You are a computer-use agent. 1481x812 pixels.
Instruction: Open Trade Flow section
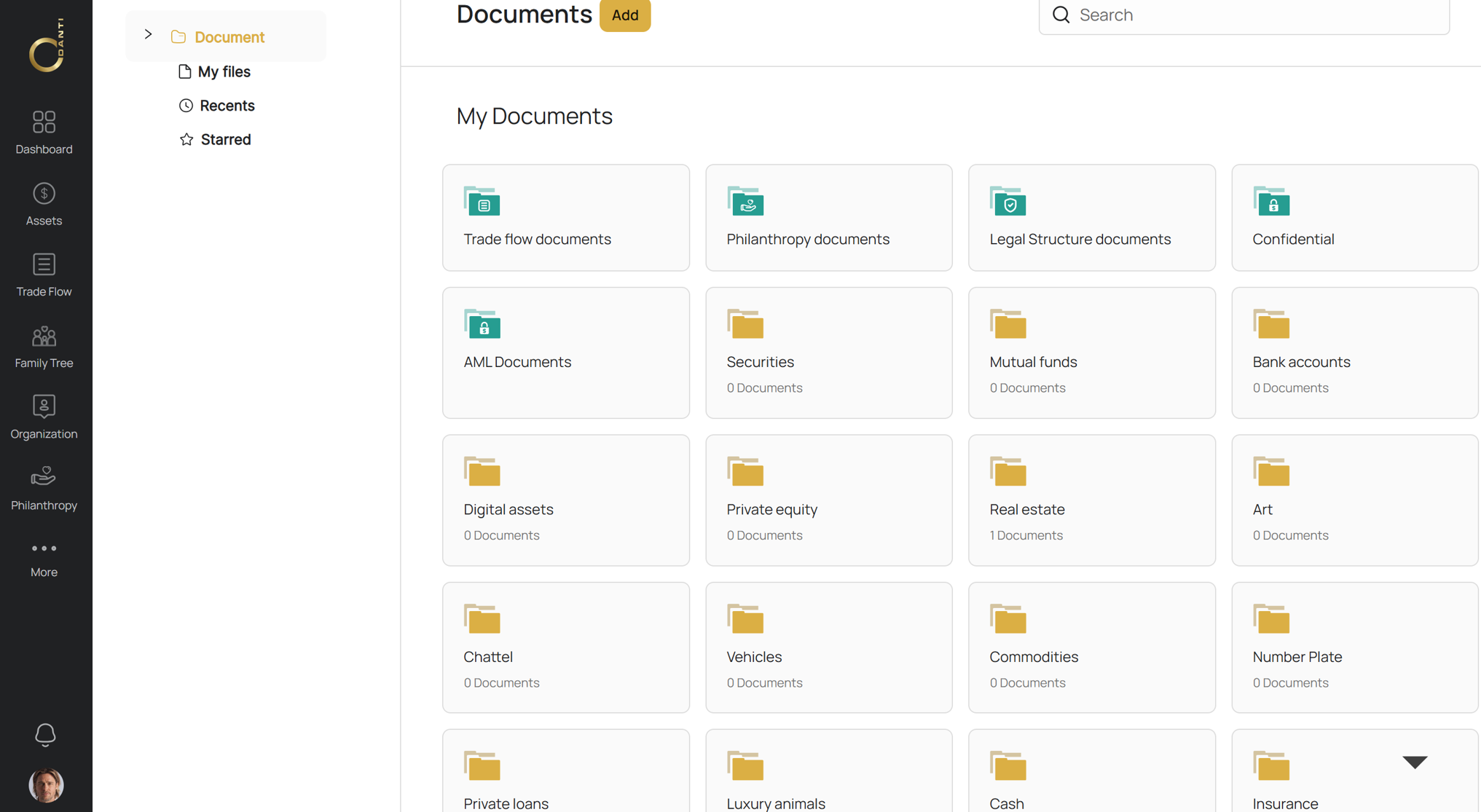pos(44,275)
